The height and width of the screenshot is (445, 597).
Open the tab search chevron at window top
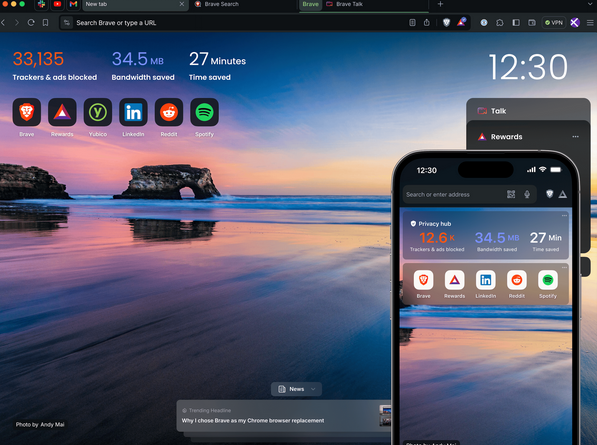590,4
